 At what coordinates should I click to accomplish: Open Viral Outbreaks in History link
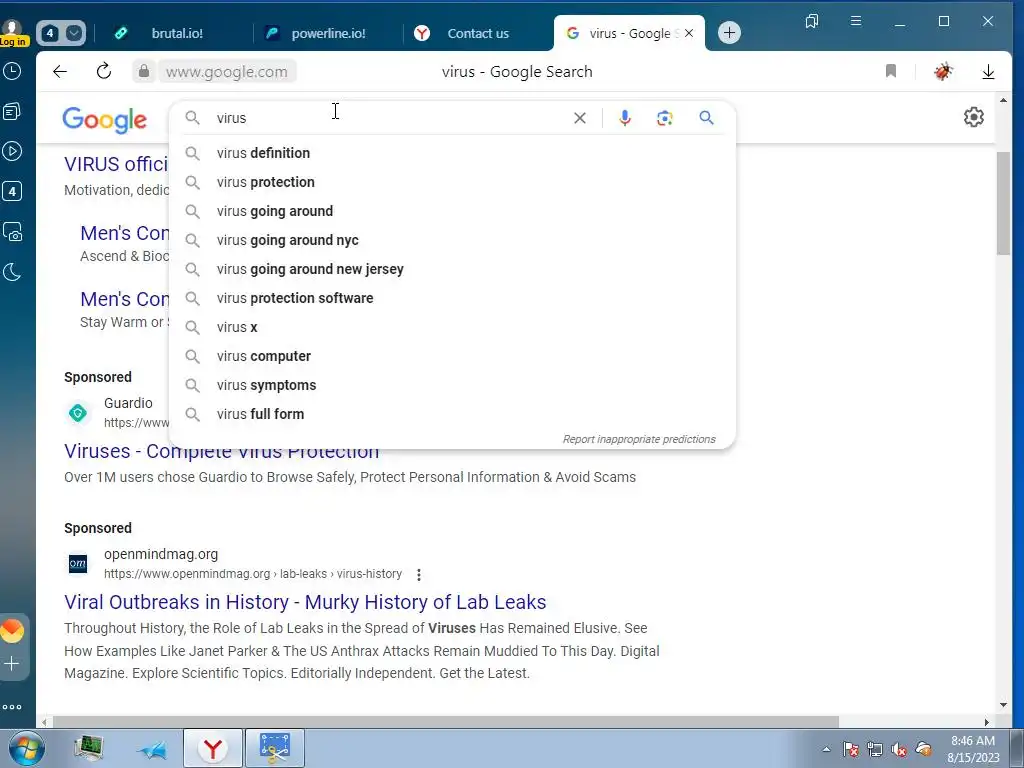305,602
